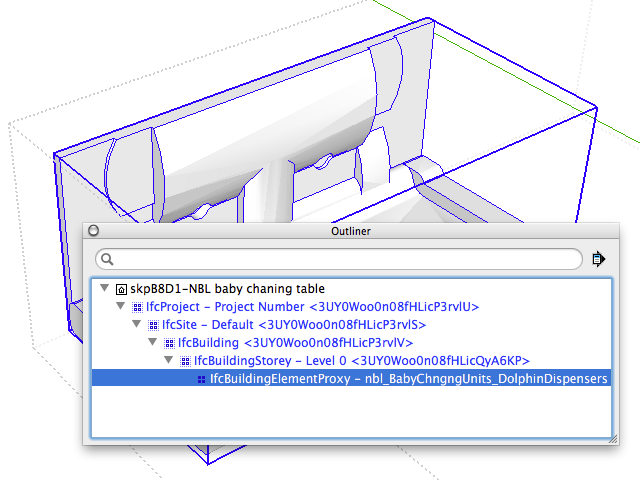Collapse the IfcBuildingStorey – Level 0 triangle

click(x=169, y=360)
